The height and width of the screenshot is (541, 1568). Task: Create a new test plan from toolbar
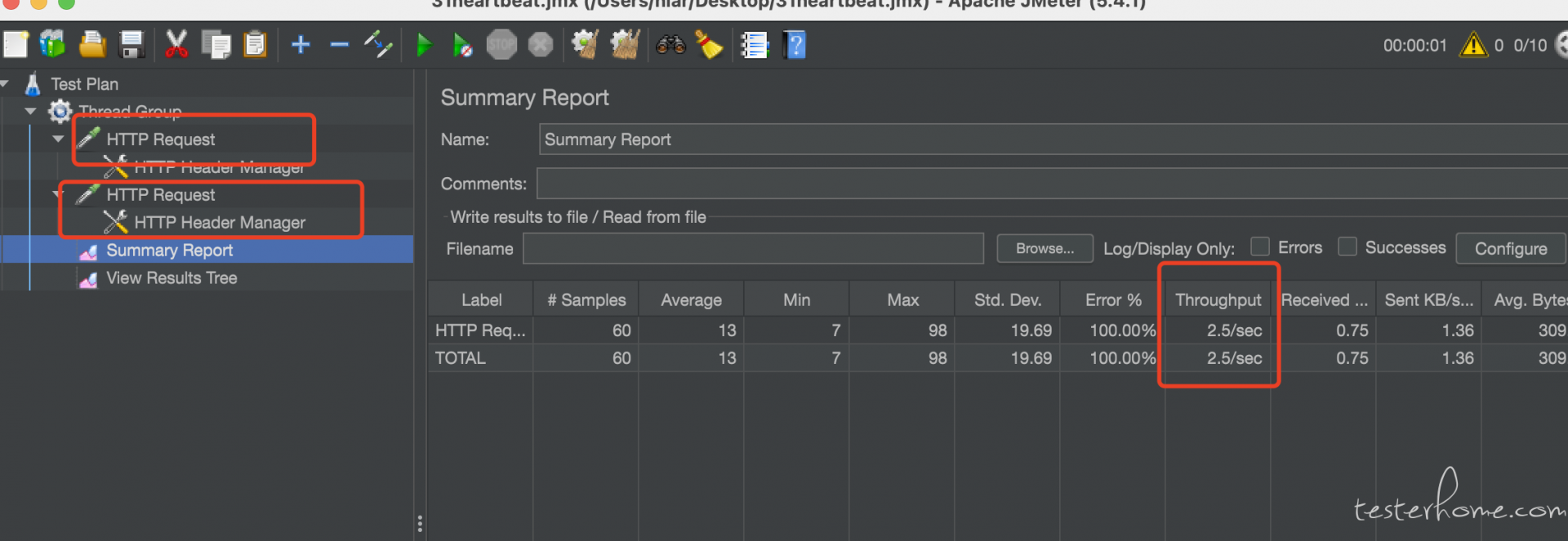[x=16, y=45]
